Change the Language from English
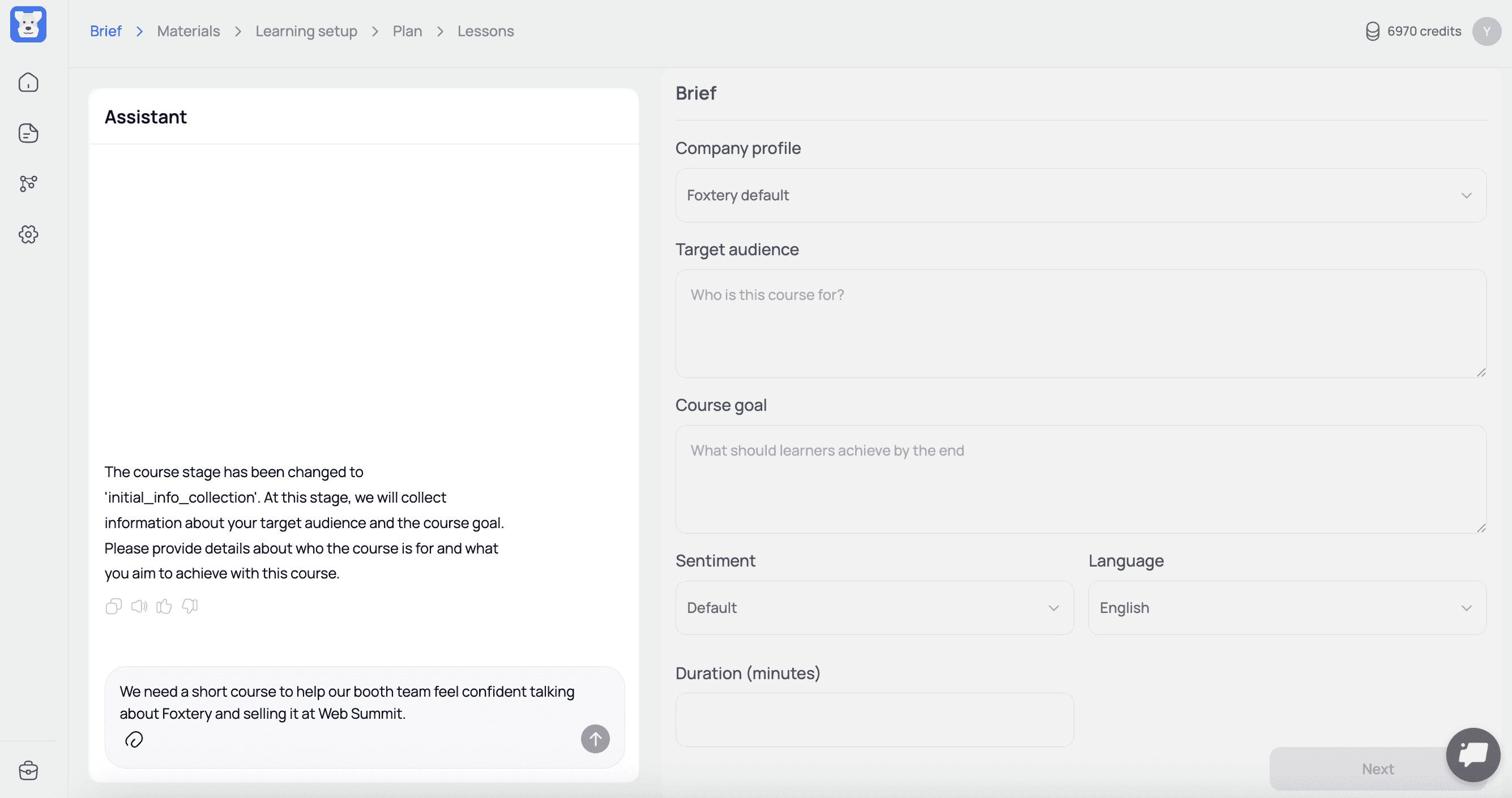Screen dimensions: 1512x798 coord(1287,607)
